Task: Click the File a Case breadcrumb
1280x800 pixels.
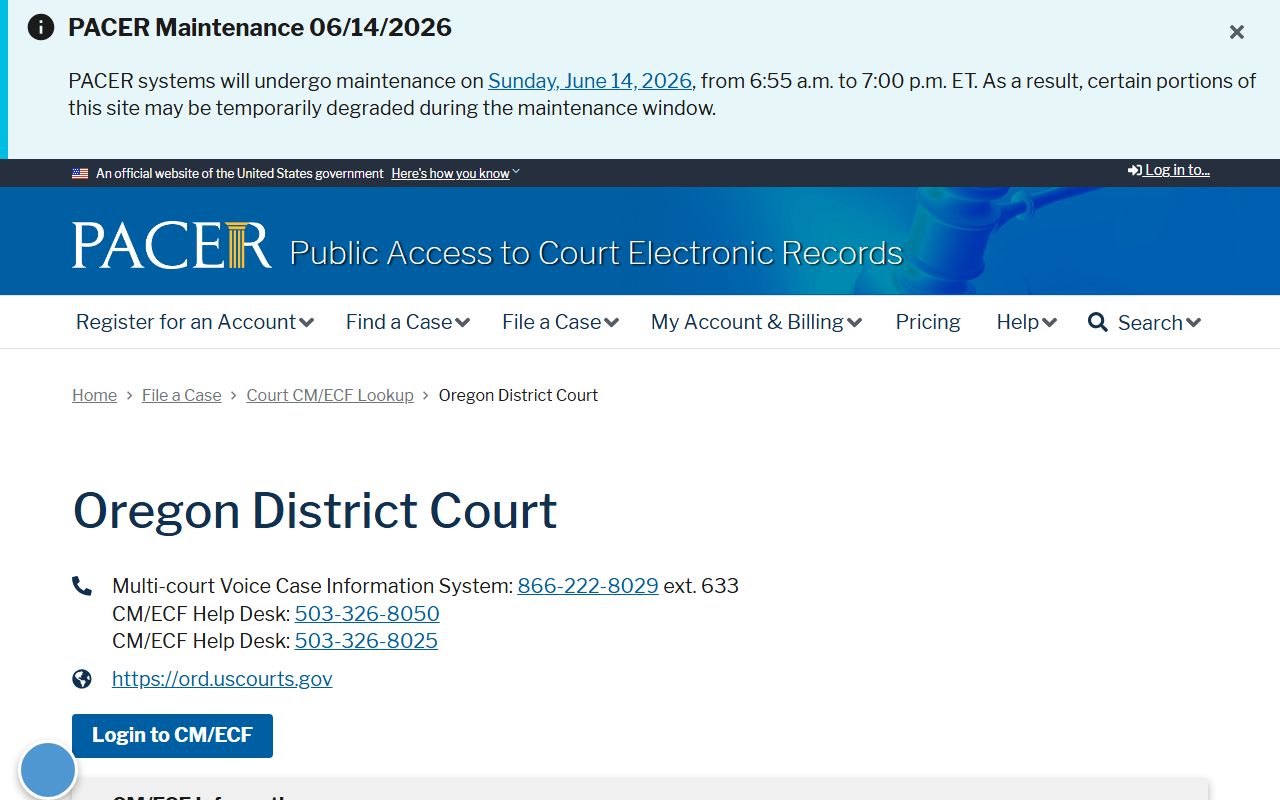Action: point(182,395)
